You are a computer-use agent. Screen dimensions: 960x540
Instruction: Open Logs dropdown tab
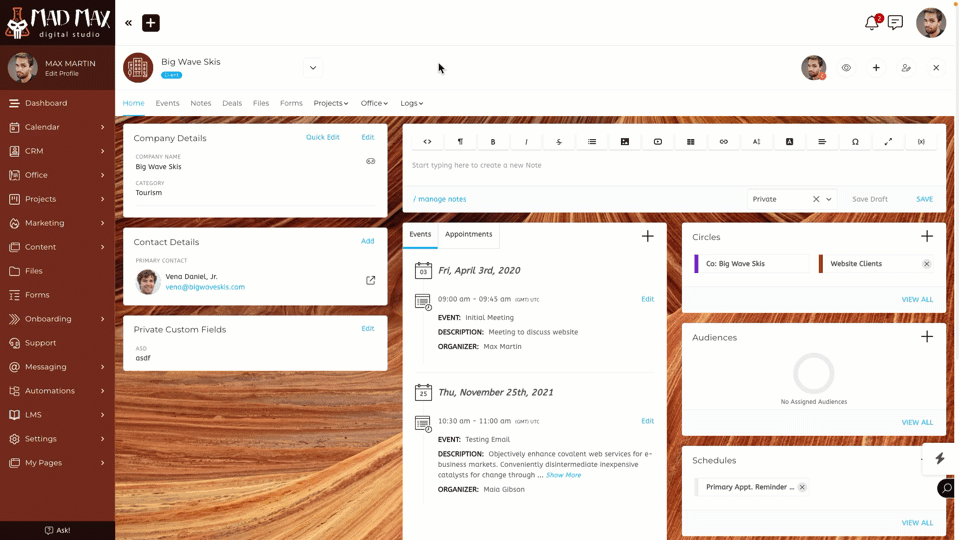(411, 103)
